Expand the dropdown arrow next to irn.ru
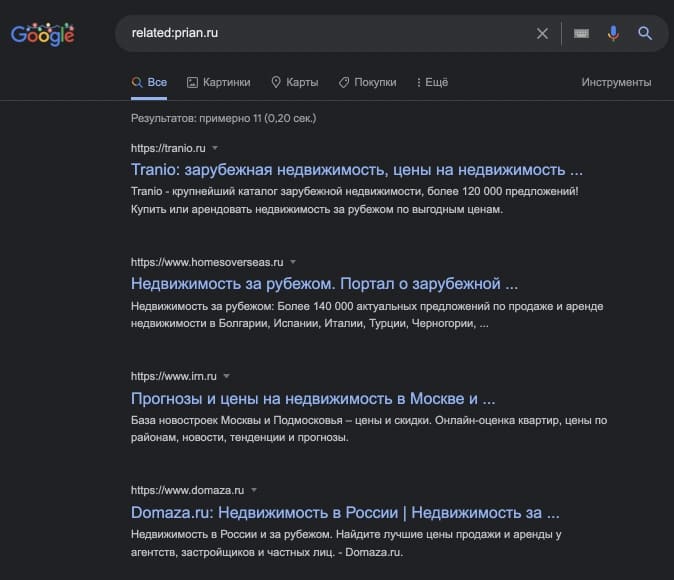 pyautogui.click(x=226, y=376)
